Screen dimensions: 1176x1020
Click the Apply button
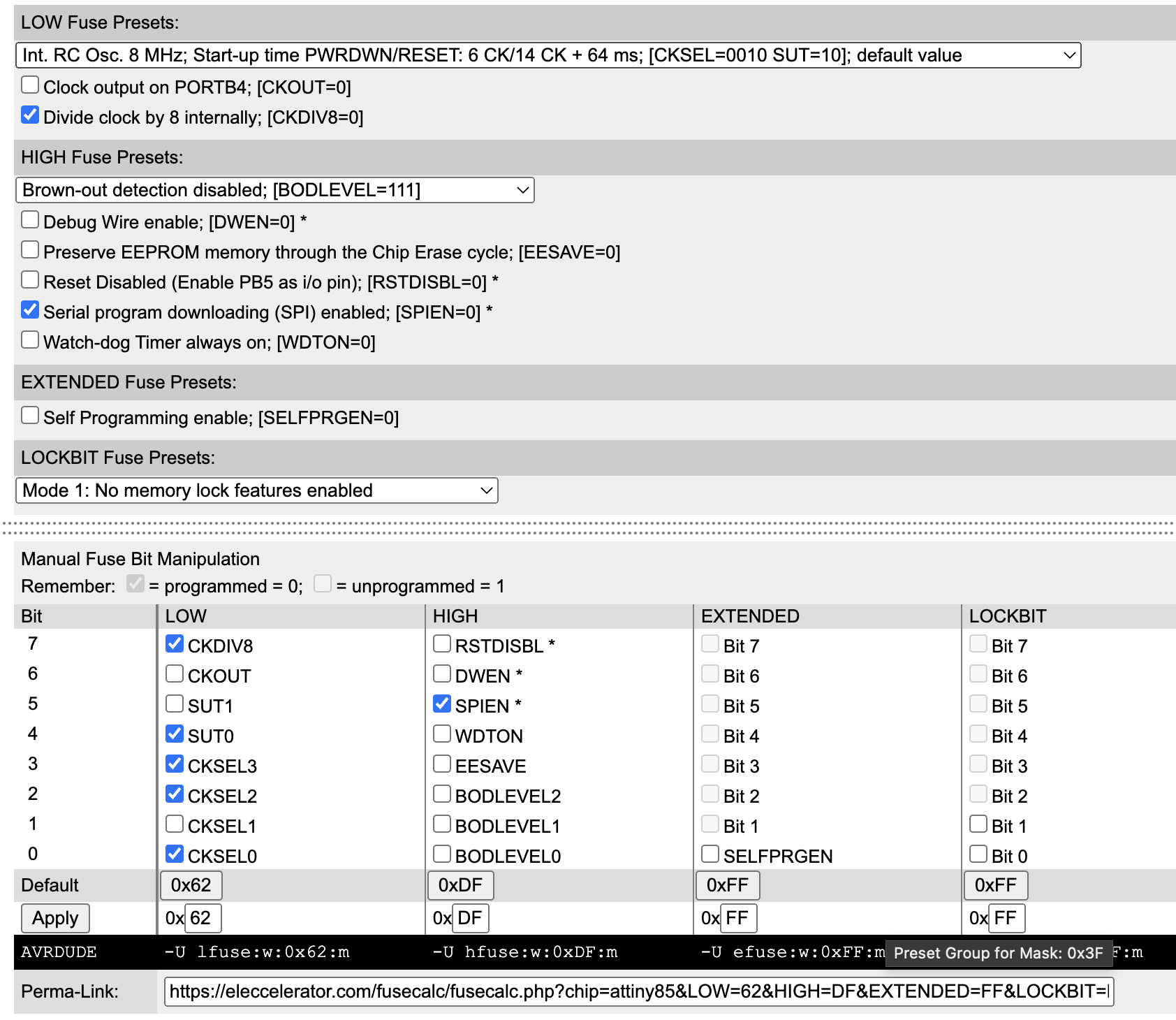coord(55,918)
